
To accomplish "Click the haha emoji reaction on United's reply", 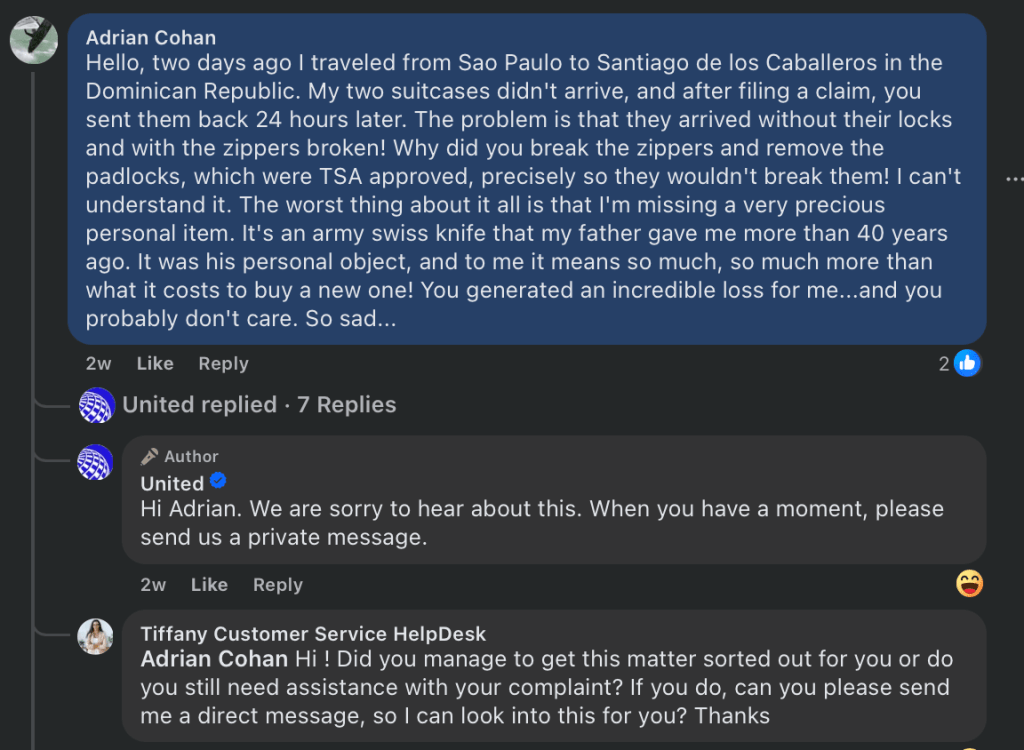I will [x=969, y=584].
